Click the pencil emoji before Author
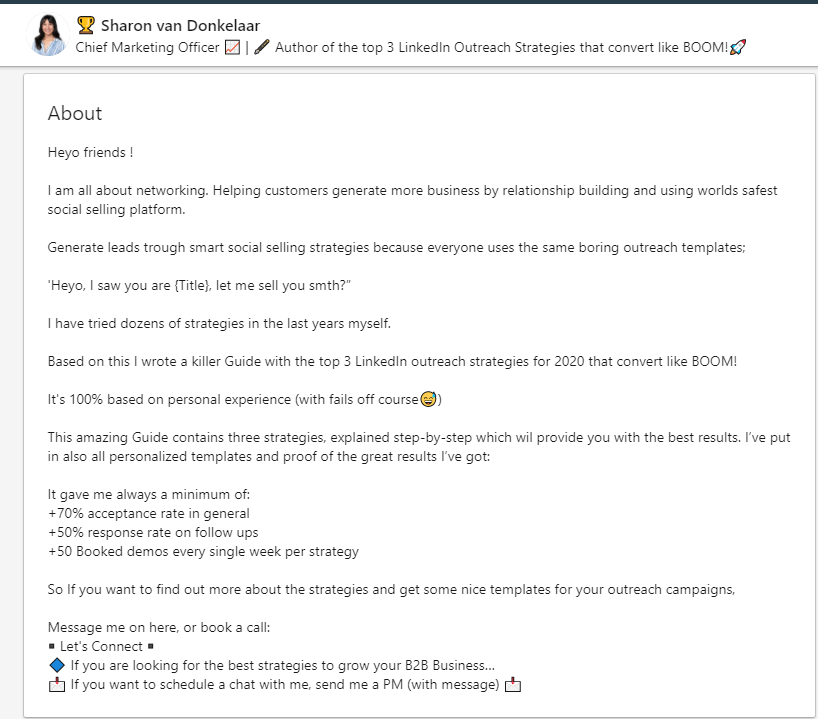 click(x=262, y=47)
